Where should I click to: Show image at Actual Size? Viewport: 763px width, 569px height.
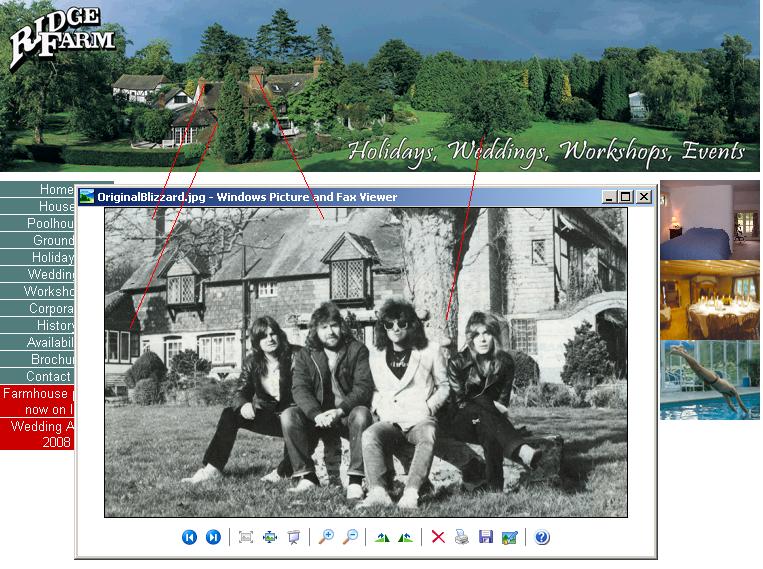point(270,538)
